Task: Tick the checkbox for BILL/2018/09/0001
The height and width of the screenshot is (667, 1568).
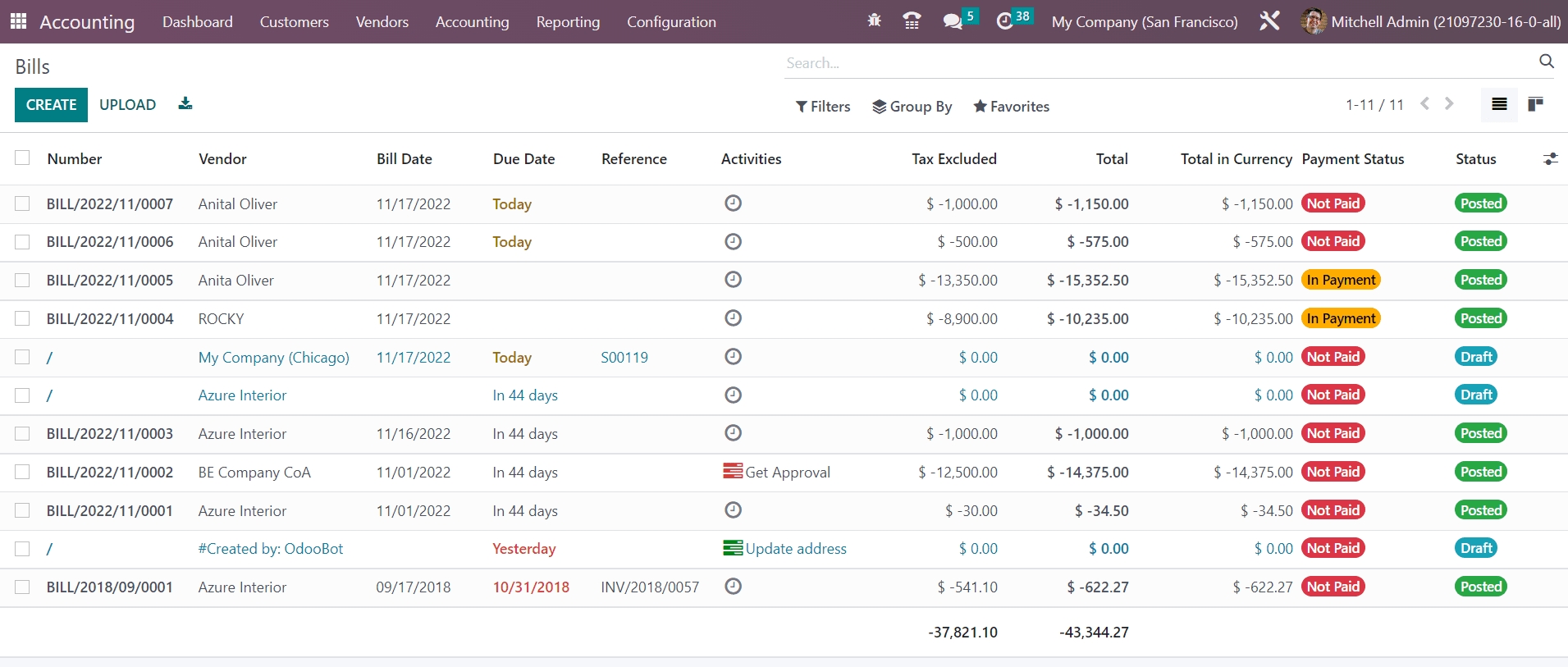Action: tap(22, 587)
